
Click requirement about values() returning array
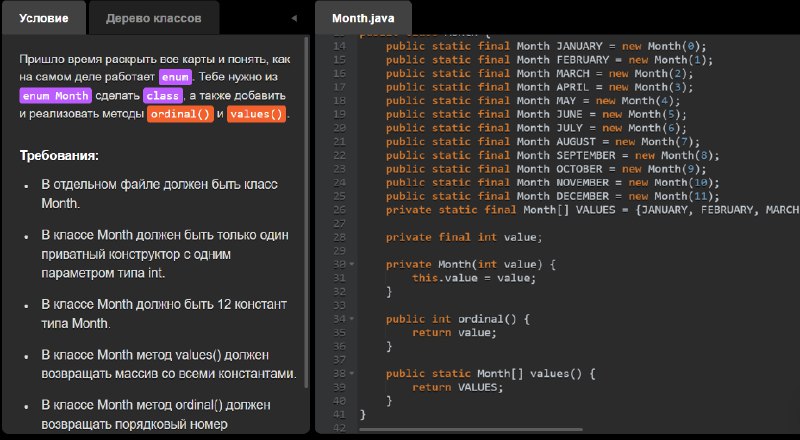[168, 364]
